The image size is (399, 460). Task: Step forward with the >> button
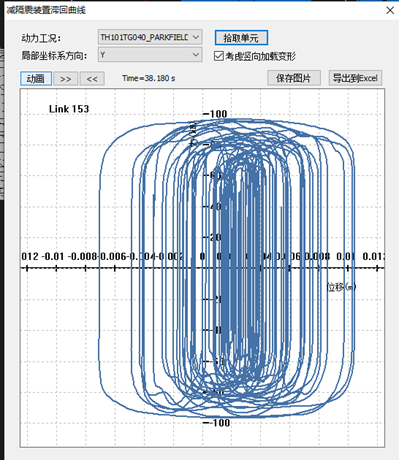click(x=65, y=79)
